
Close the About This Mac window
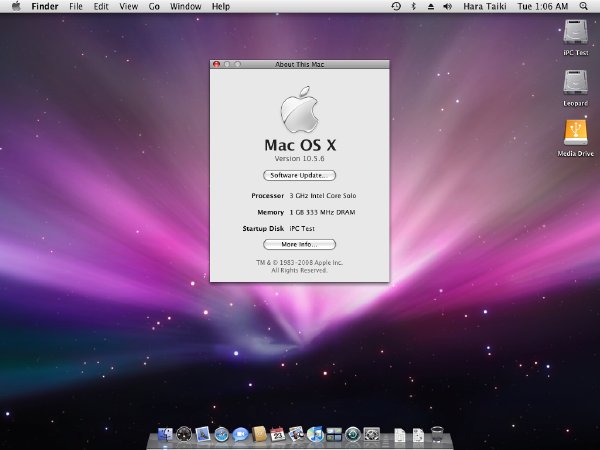pyautogui.click(x=216, y=64)
